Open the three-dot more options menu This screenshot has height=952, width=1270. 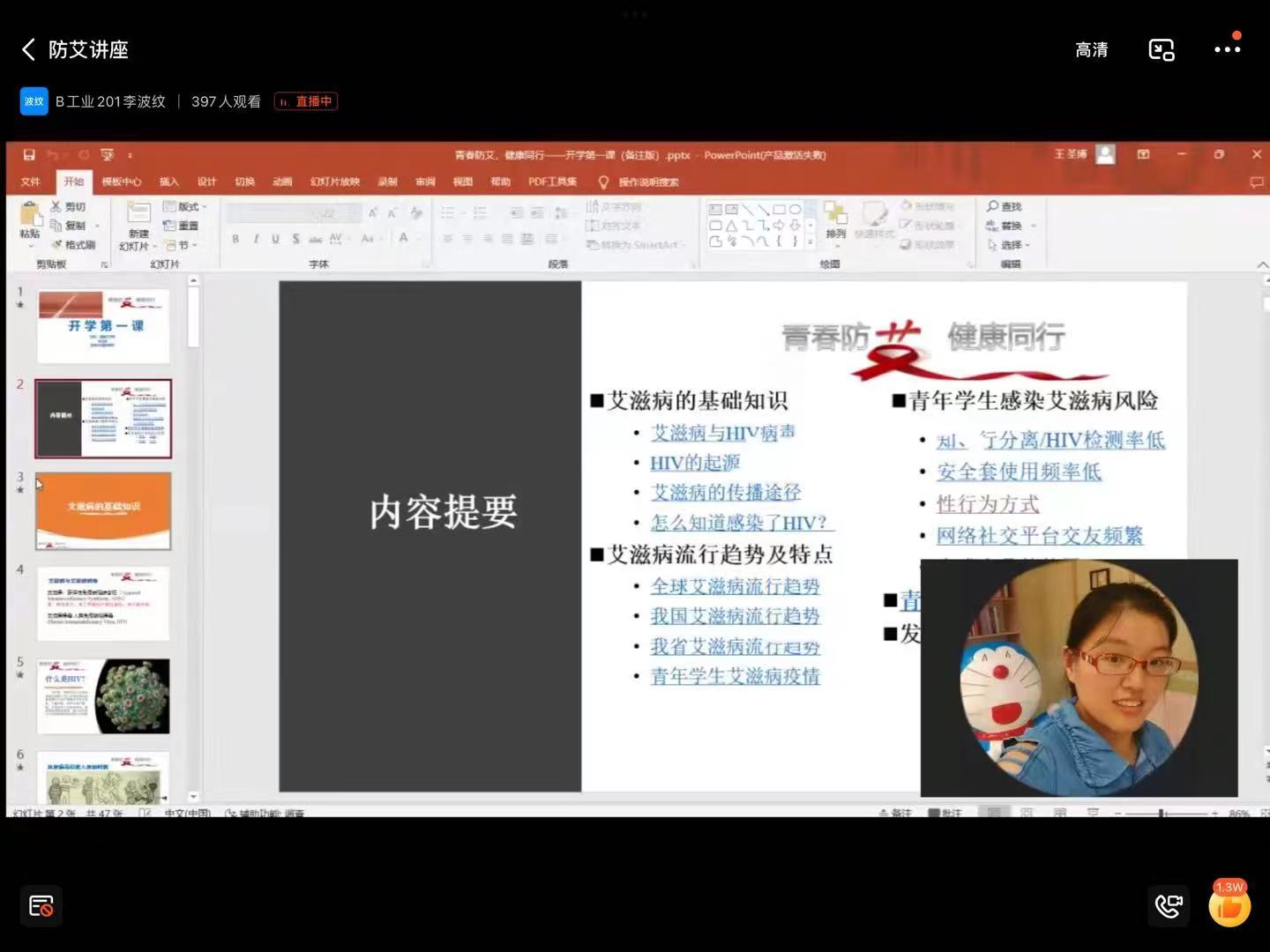tap(1227, 49)
